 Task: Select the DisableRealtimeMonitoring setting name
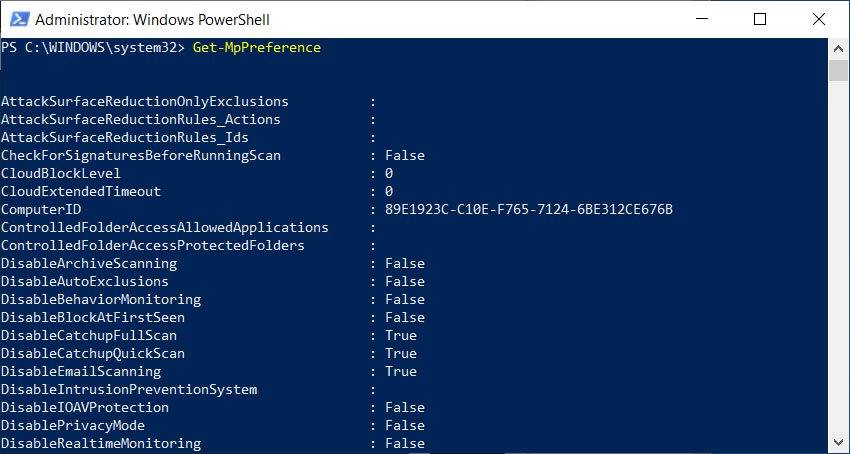101,443
